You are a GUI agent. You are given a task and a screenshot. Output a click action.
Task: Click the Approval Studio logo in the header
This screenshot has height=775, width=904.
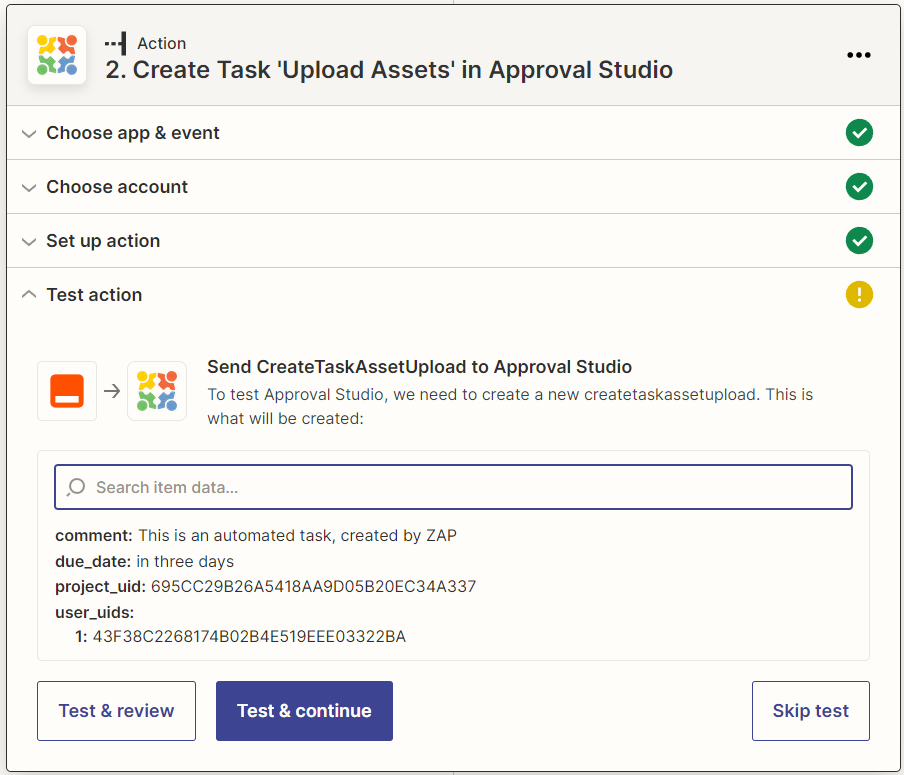click(x=57, y=56)
